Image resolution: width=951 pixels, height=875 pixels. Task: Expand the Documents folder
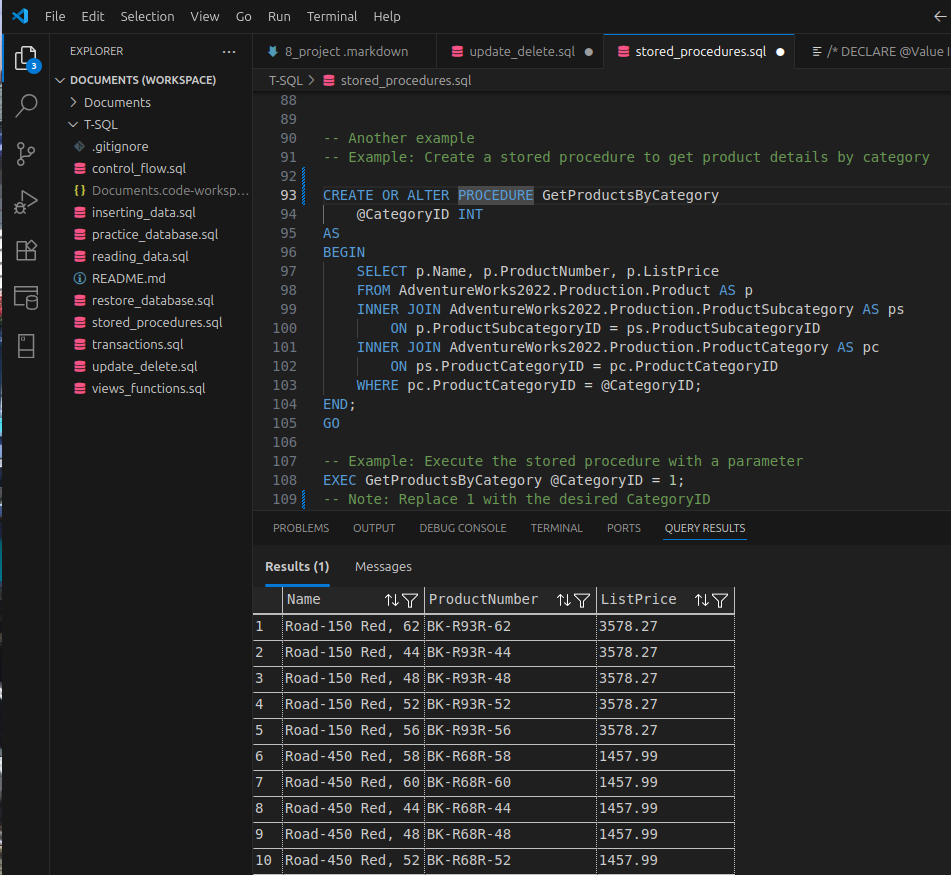pos(117,102)
